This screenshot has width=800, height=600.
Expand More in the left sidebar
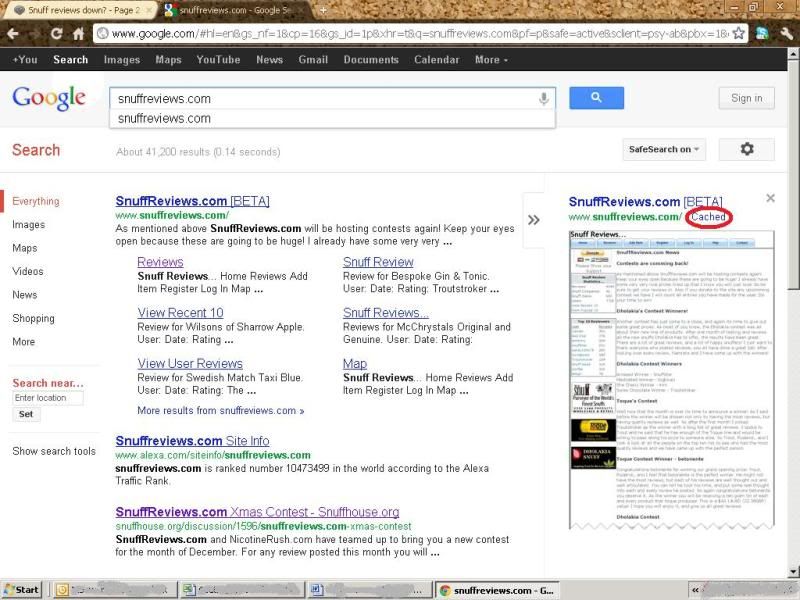coord(23,341)
